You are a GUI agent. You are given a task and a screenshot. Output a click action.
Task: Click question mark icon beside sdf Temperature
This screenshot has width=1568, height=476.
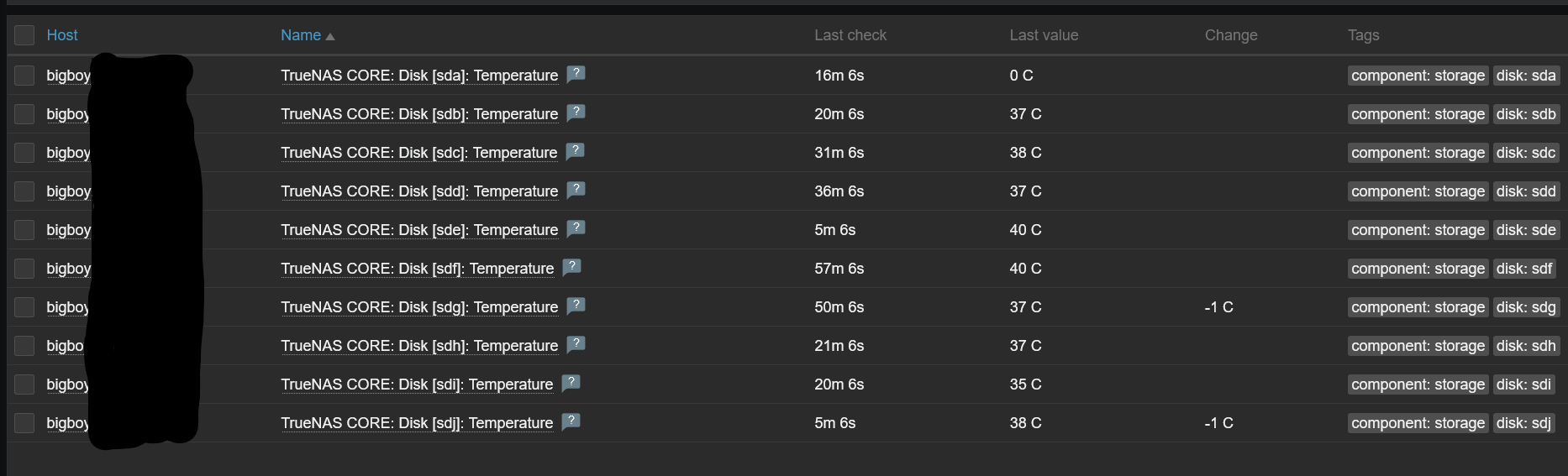pos(571,267)
